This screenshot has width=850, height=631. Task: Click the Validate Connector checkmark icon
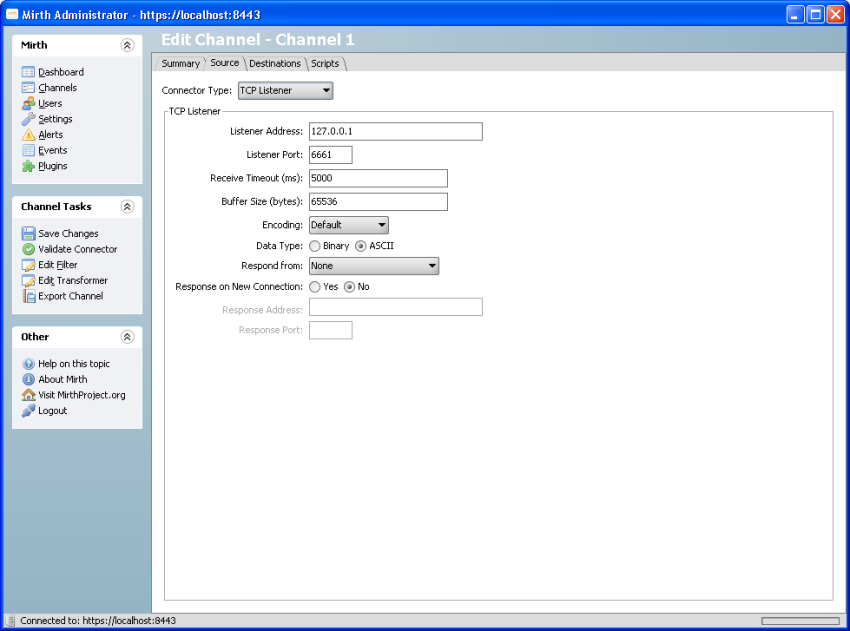tap(28, 249)
